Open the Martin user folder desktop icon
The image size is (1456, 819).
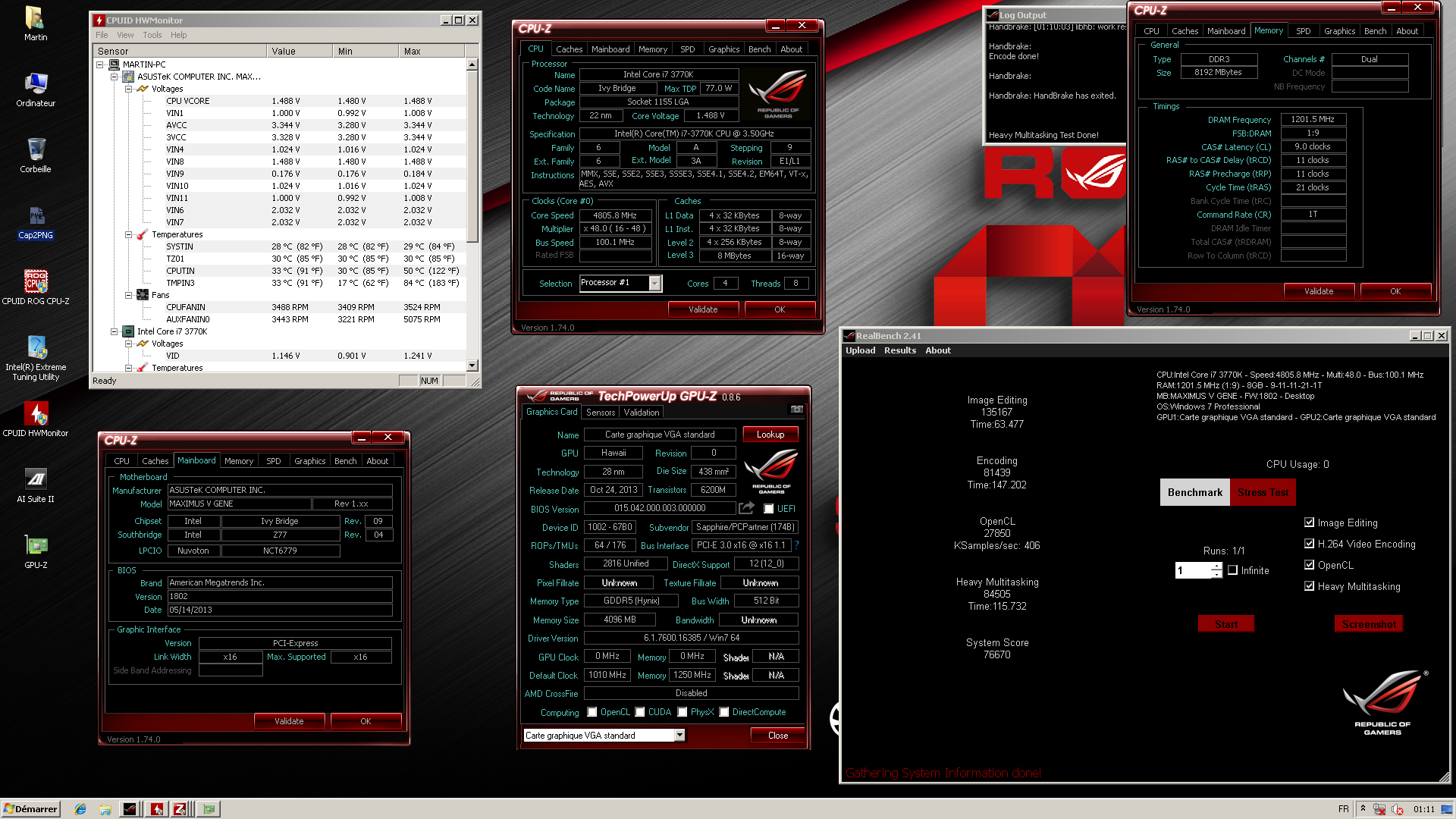tap(35, 23)
